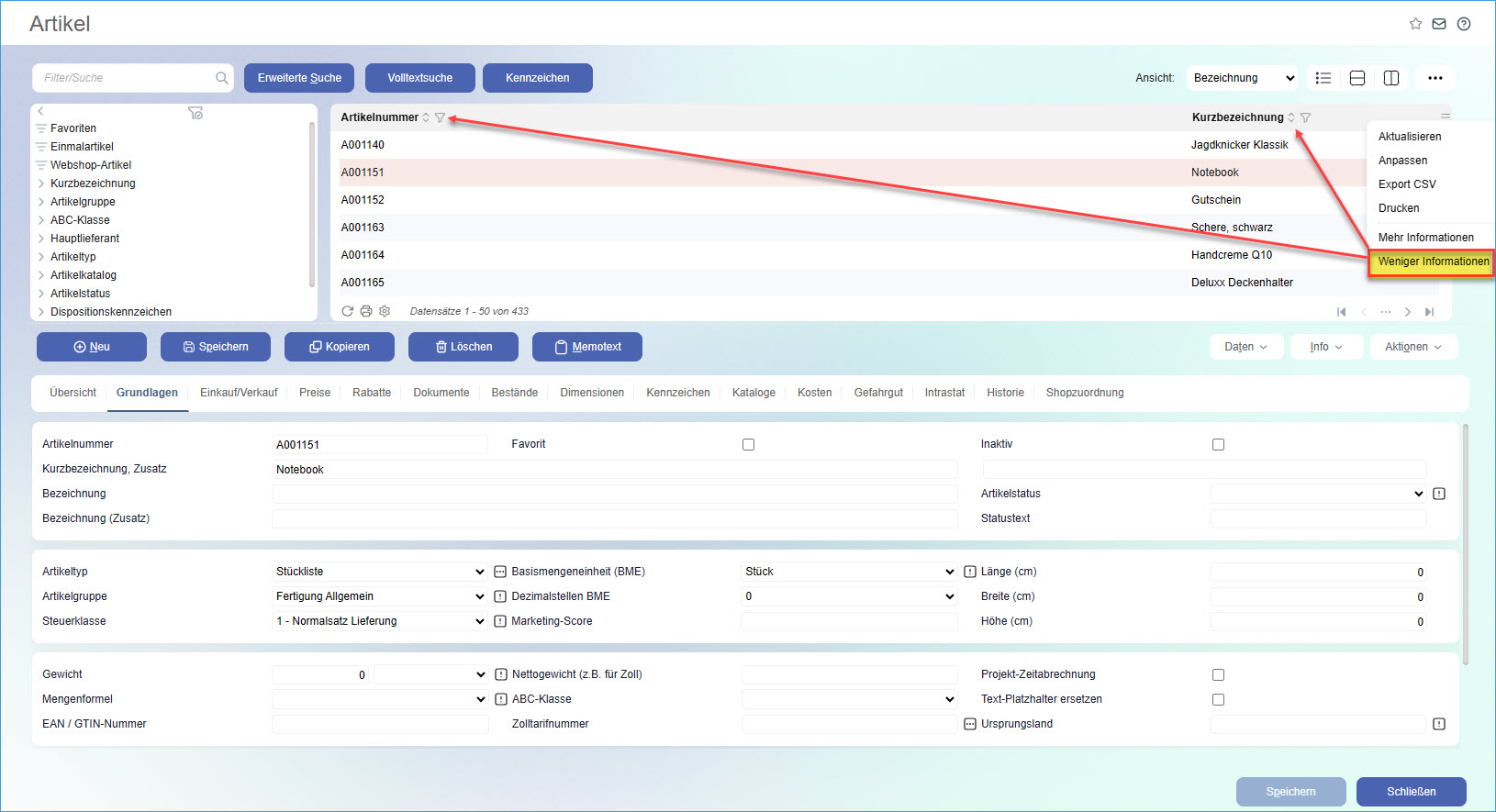Click the filter funnel icon beside Artikelnummer
Image resolution: width=1496 pixels, height=812 pixels.
[x=441, y=117]
